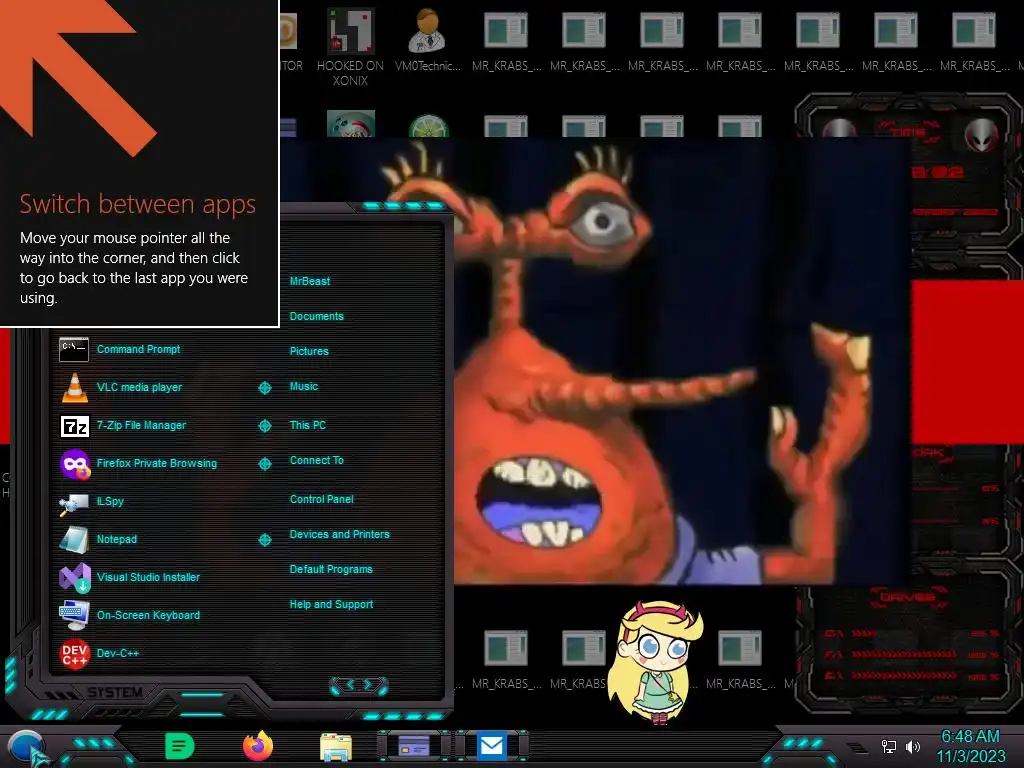Click the Start orb on the taskbar
This screenshot has height=768, width=1024.
[x=27, y=748]
